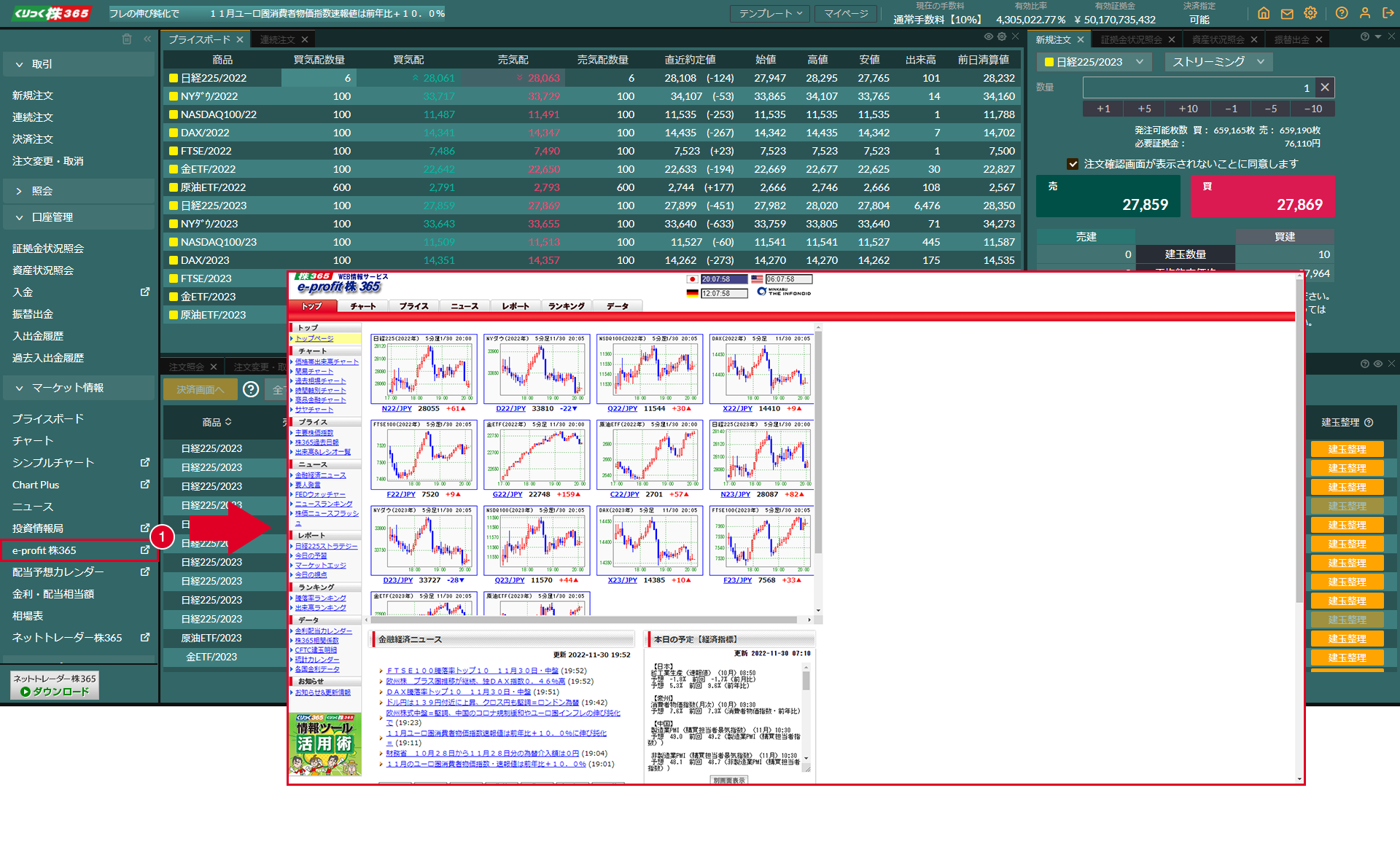Image resolution: width=1400 pixels, height=847 pixels.
Task: Switch to the 連続注文 tab
Action: coord(278,39)
